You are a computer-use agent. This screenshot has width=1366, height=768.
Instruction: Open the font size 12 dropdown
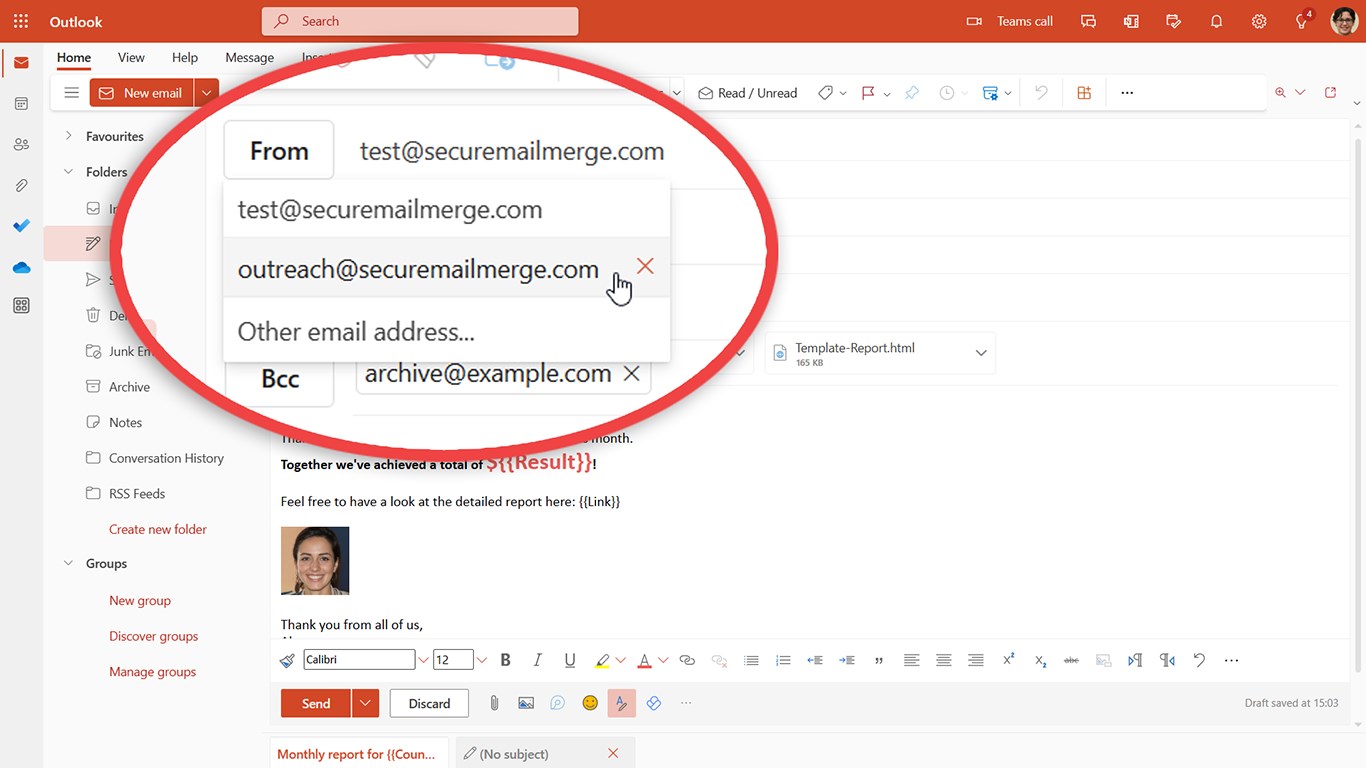tap(481, 660)
